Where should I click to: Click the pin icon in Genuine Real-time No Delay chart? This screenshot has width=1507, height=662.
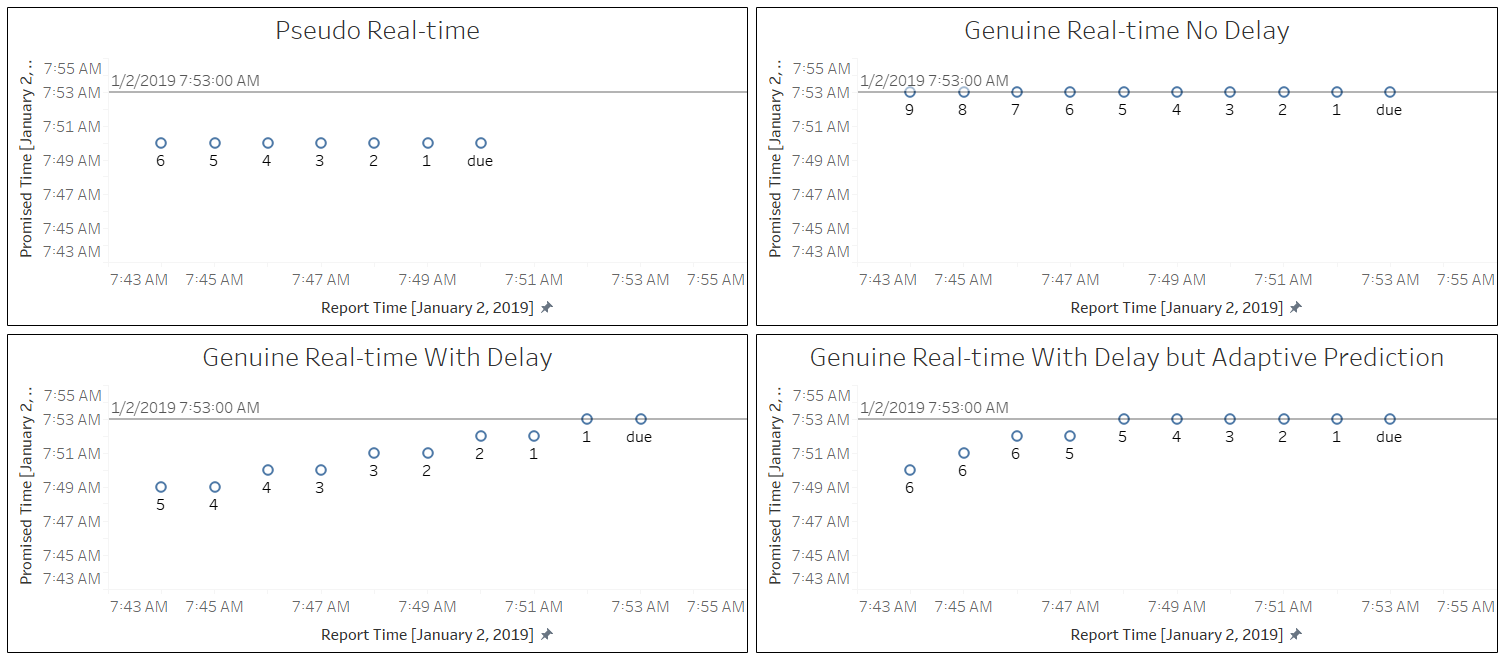tap(1295, 308)
